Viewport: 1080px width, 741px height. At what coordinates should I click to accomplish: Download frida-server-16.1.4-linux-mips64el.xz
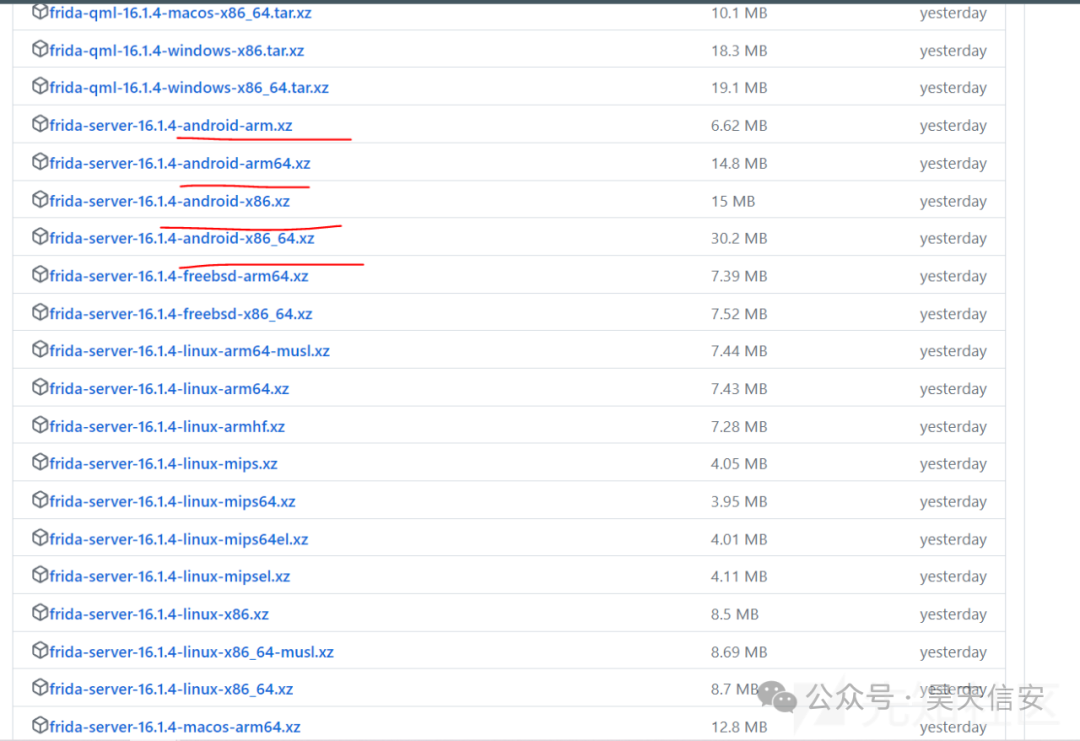tap(179, 539)
